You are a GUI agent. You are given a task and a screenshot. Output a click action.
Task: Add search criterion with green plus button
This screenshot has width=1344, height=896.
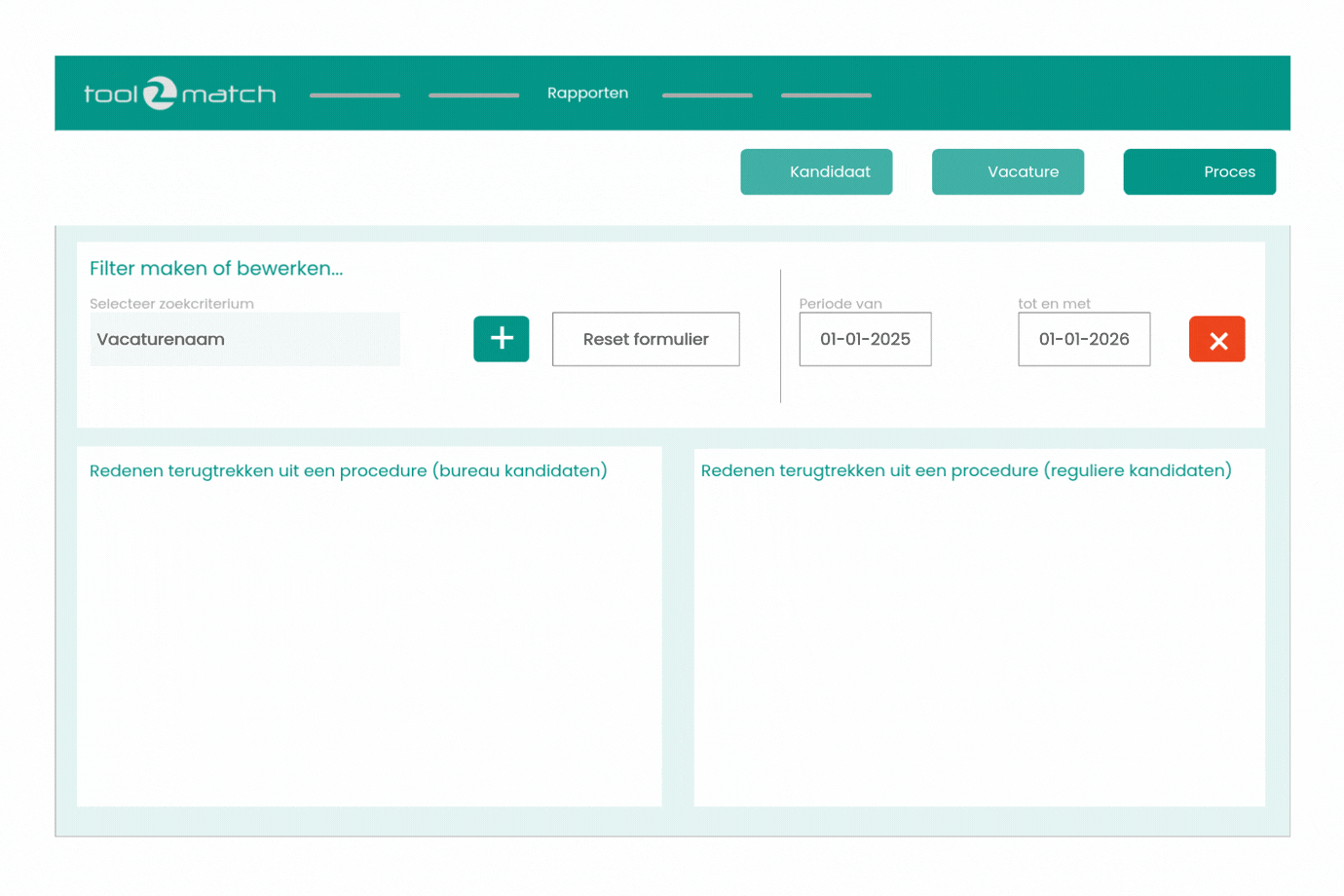[501, 339]
